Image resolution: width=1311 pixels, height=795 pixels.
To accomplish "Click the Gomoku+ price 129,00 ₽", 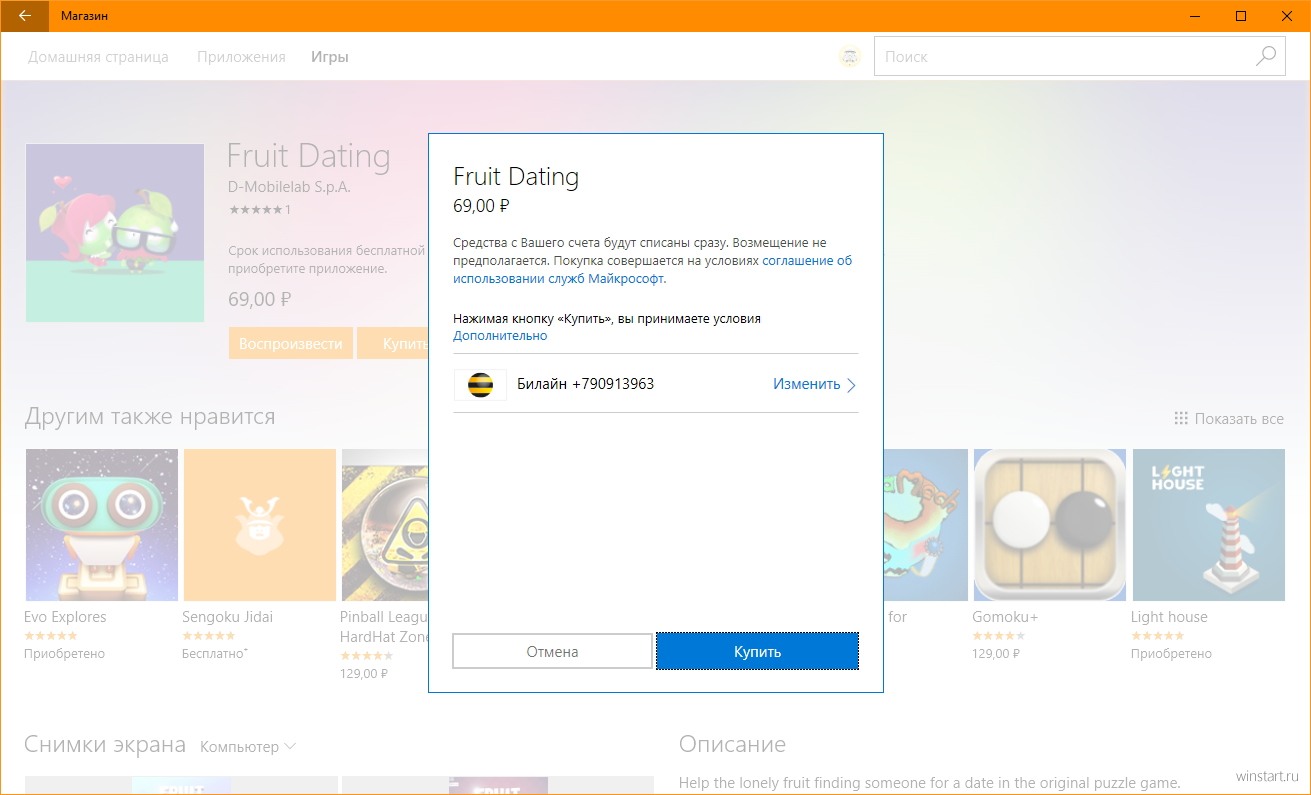I will [996, 654].
